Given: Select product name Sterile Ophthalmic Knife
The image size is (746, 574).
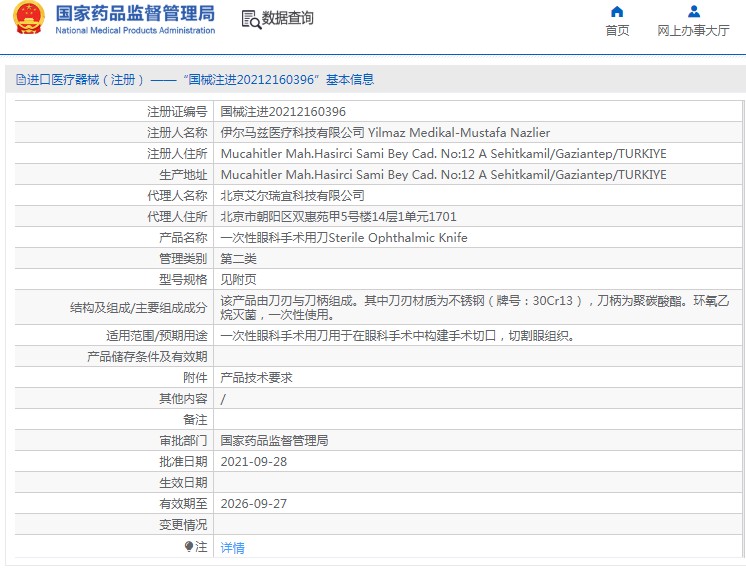Looking at the screenshot, I should coord(398,238).
